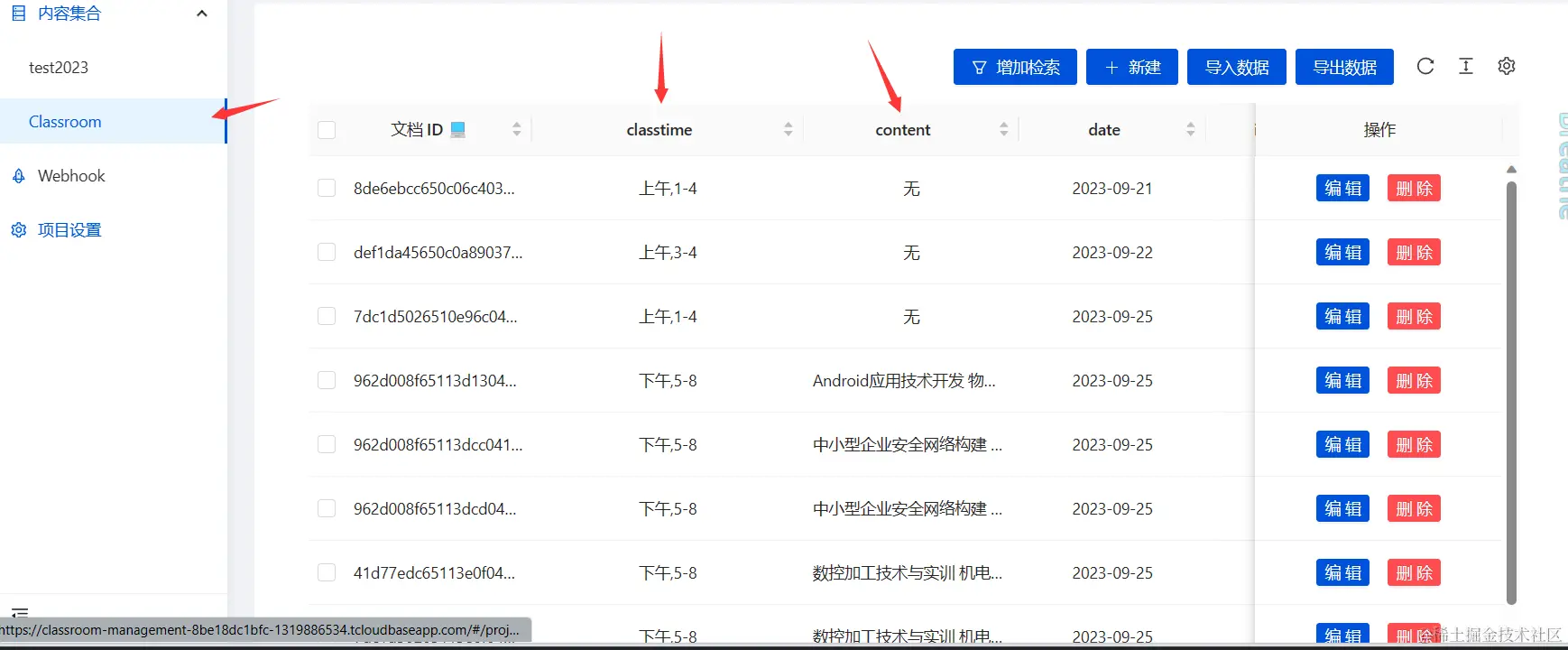The height and width of the screenshot is (650, 1568).
Task: Click the content cell Android应用技术开发
Action: click(904, 380)
